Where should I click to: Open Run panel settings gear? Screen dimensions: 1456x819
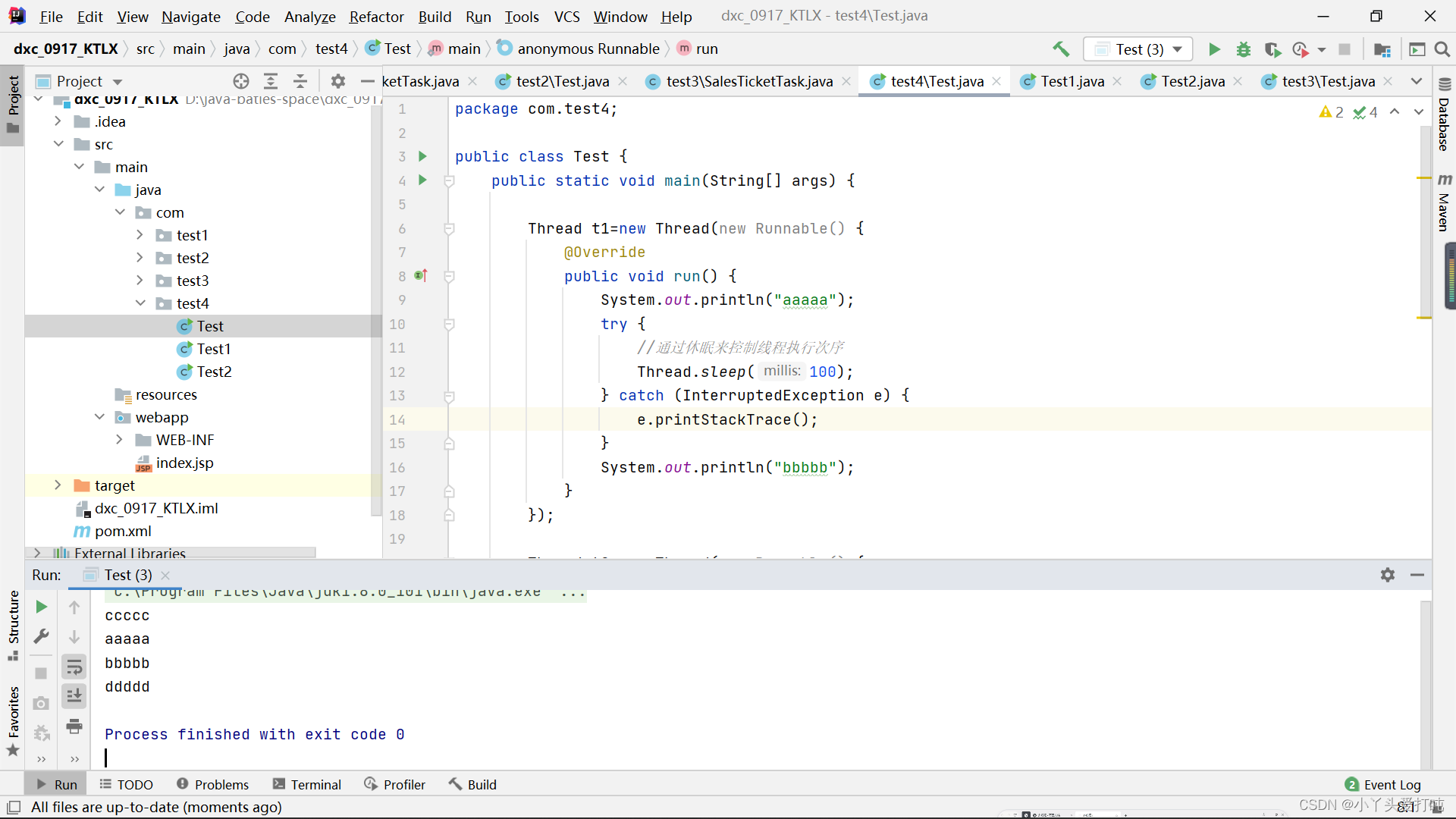1388,575
